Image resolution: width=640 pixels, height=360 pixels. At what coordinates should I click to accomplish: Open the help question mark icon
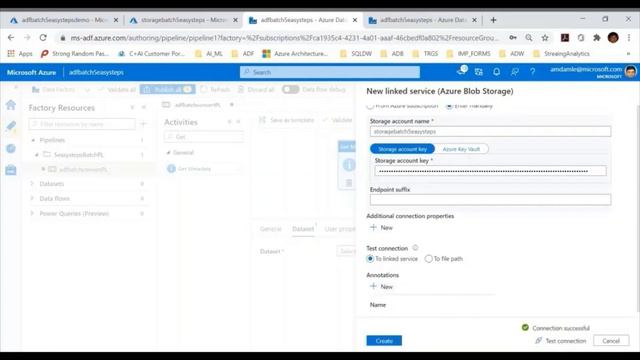[532, 72]
